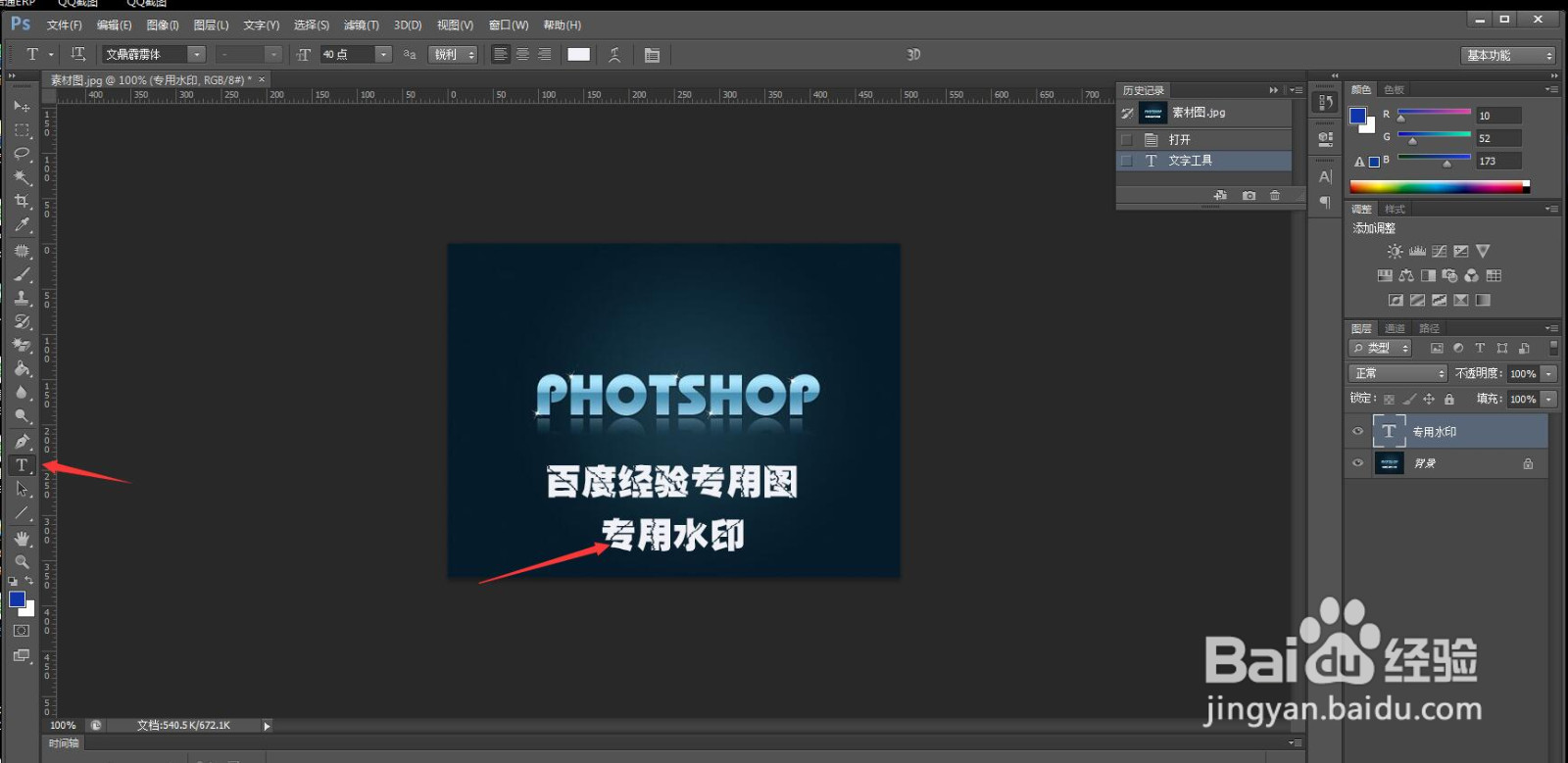
Task: Select the Clone Stamp tool
Action: (22, 298)
